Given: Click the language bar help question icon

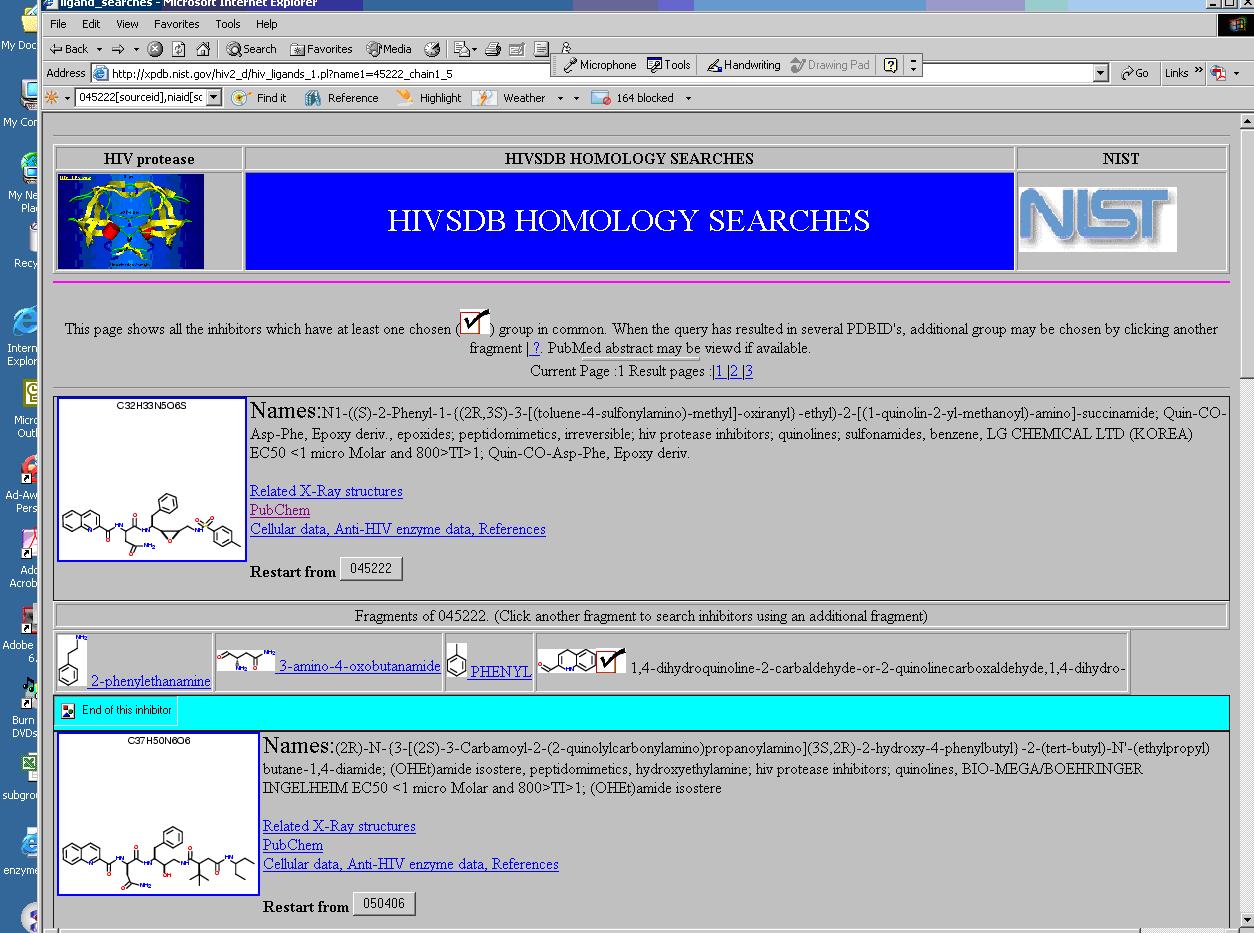Looking at the screenshot, I should tap(889, 65).
